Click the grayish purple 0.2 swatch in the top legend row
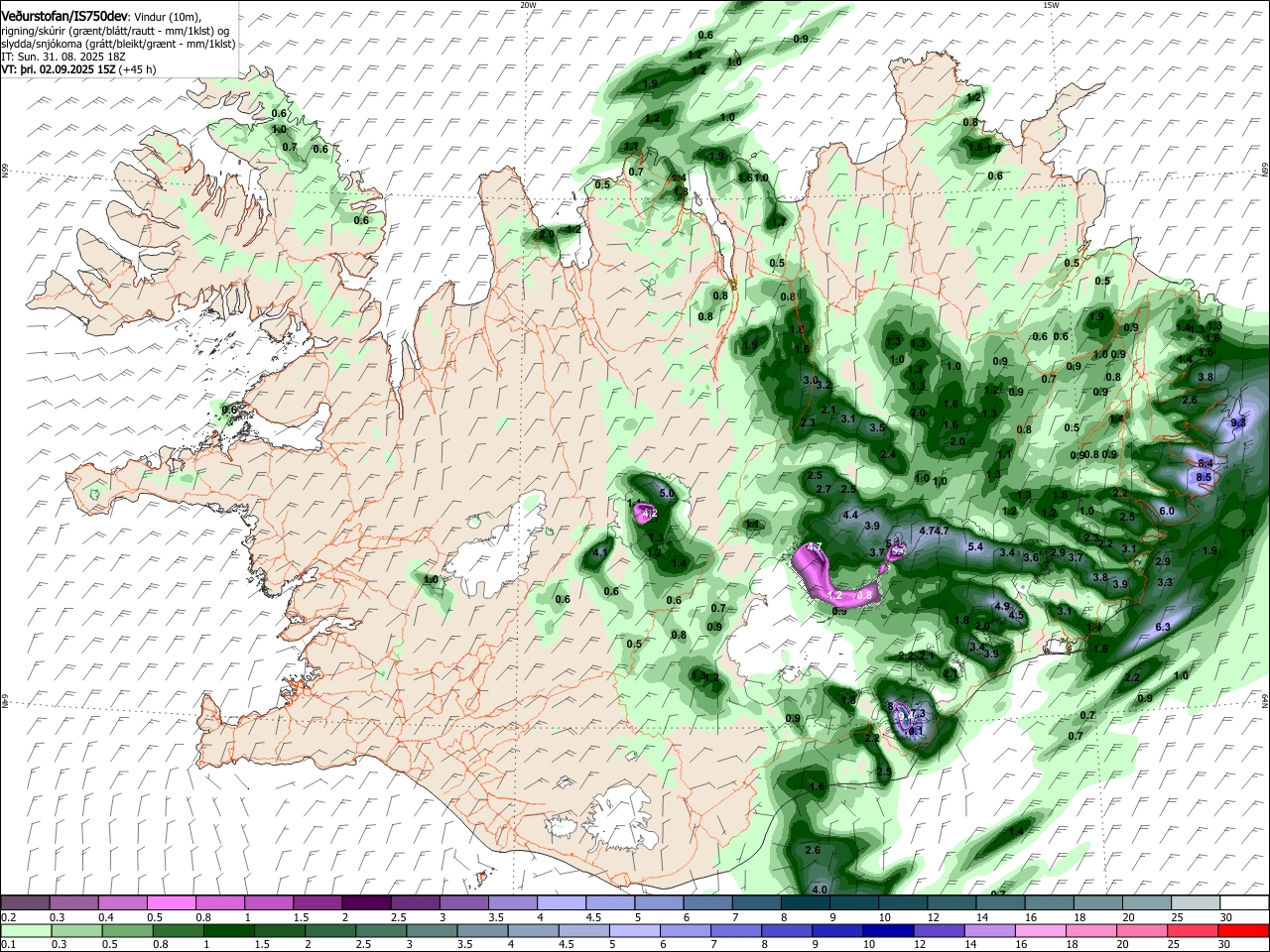 [25, 902]
